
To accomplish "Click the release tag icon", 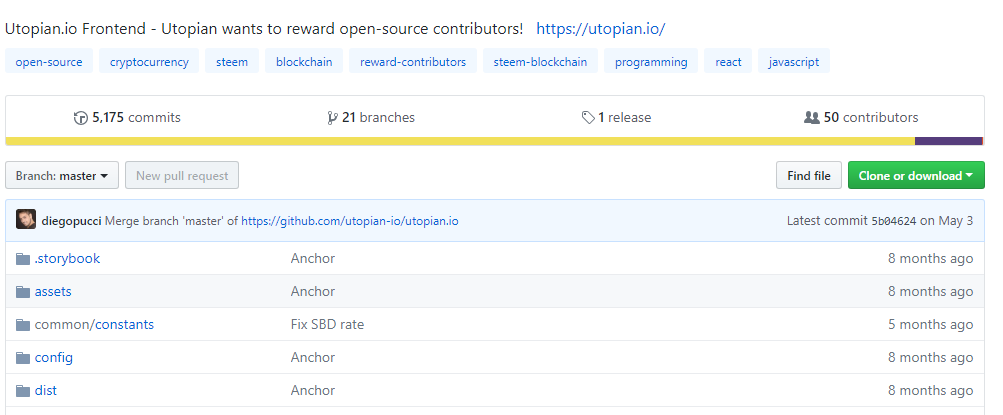I will 588,118.
